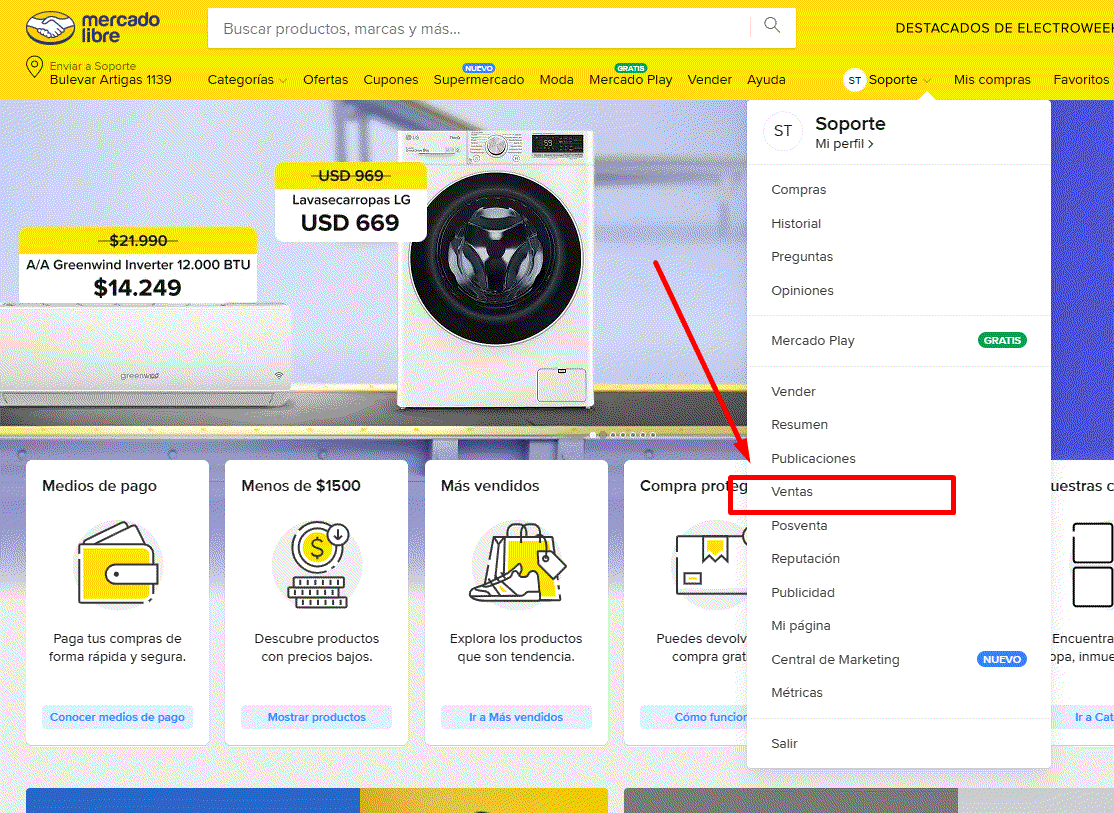
Task: Select Compras in the account menu
Action: (799, 190)
